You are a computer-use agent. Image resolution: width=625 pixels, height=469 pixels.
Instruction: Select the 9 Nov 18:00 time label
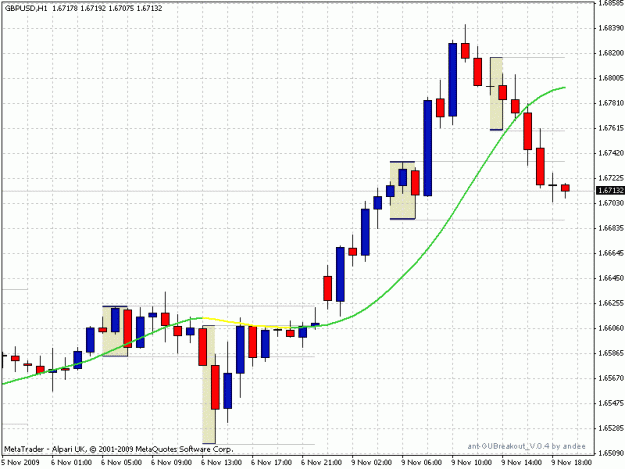pyautogui.click(x=572, y=463)
